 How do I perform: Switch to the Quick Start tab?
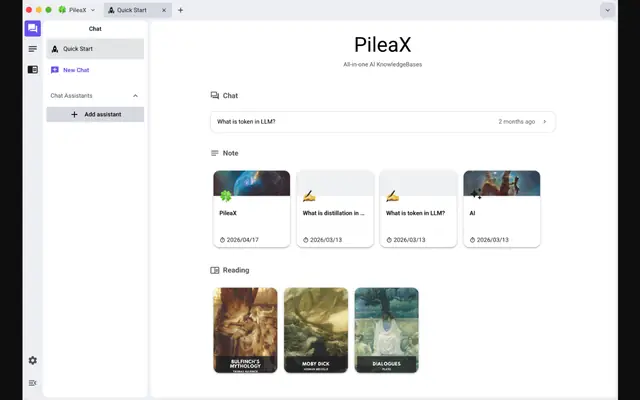(x=138, y=10)
